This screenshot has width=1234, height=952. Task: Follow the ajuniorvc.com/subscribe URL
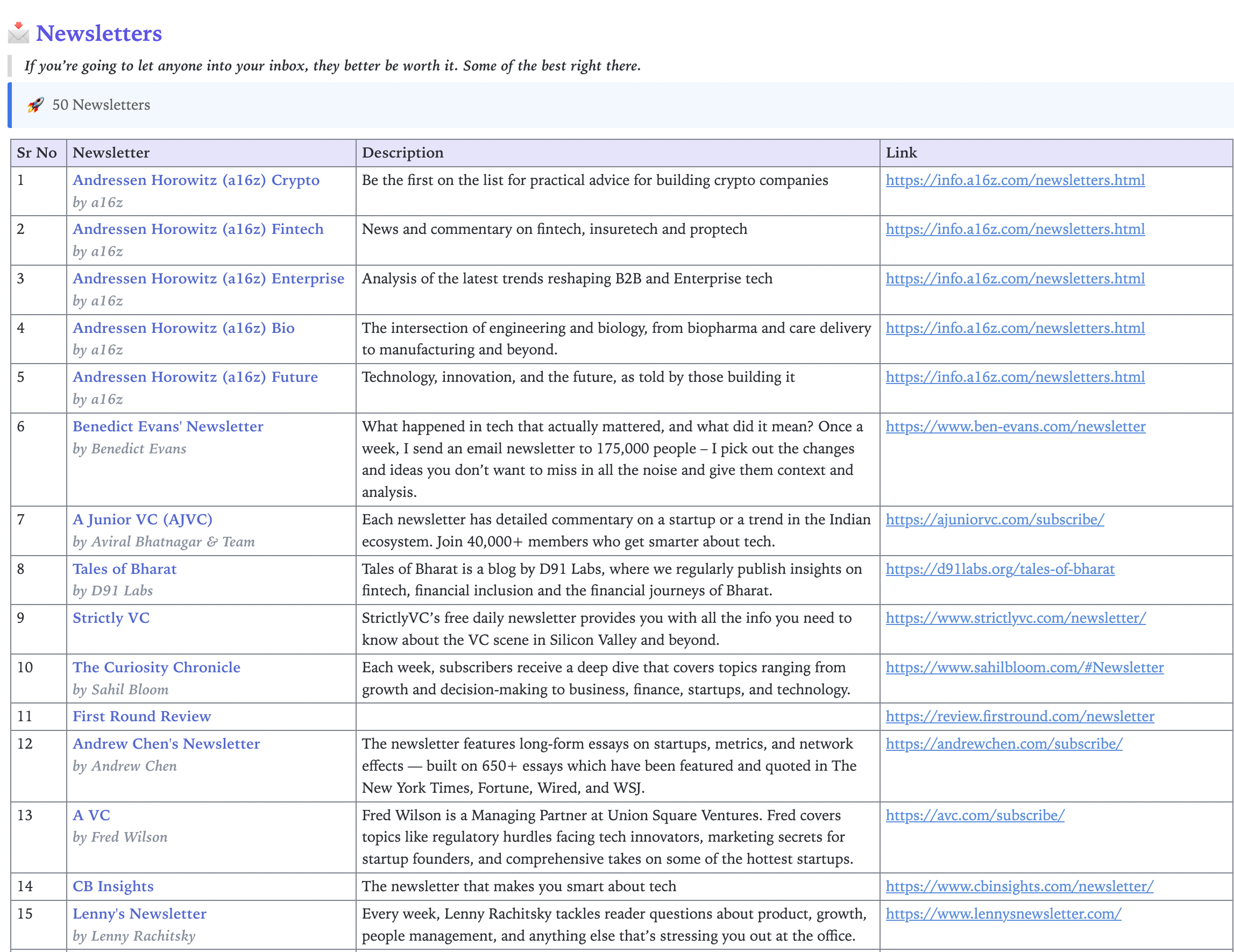(x=995, y=520)
